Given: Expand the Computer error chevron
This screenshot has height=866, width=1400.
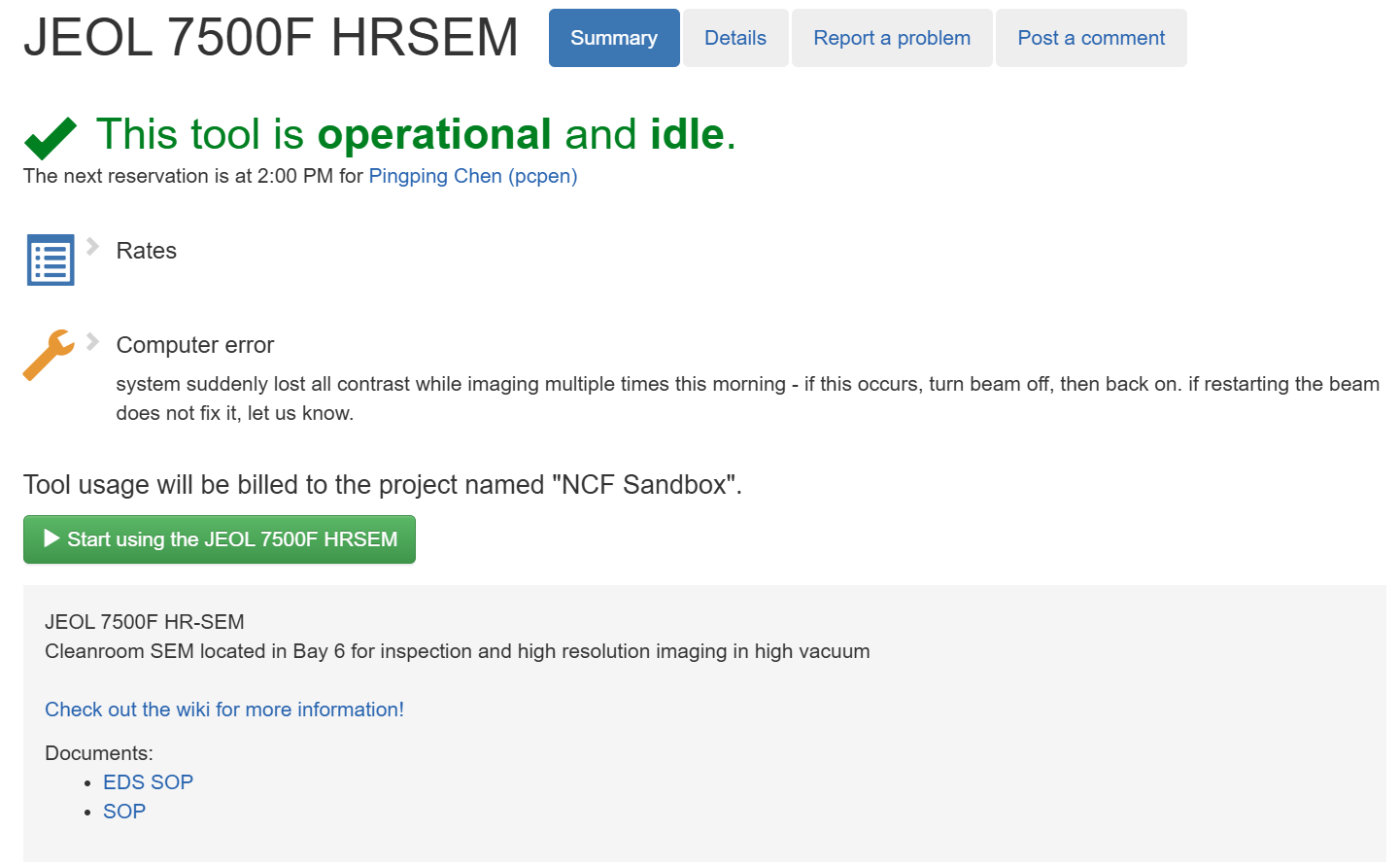Looking at the screenshot, I should [92, 341].
